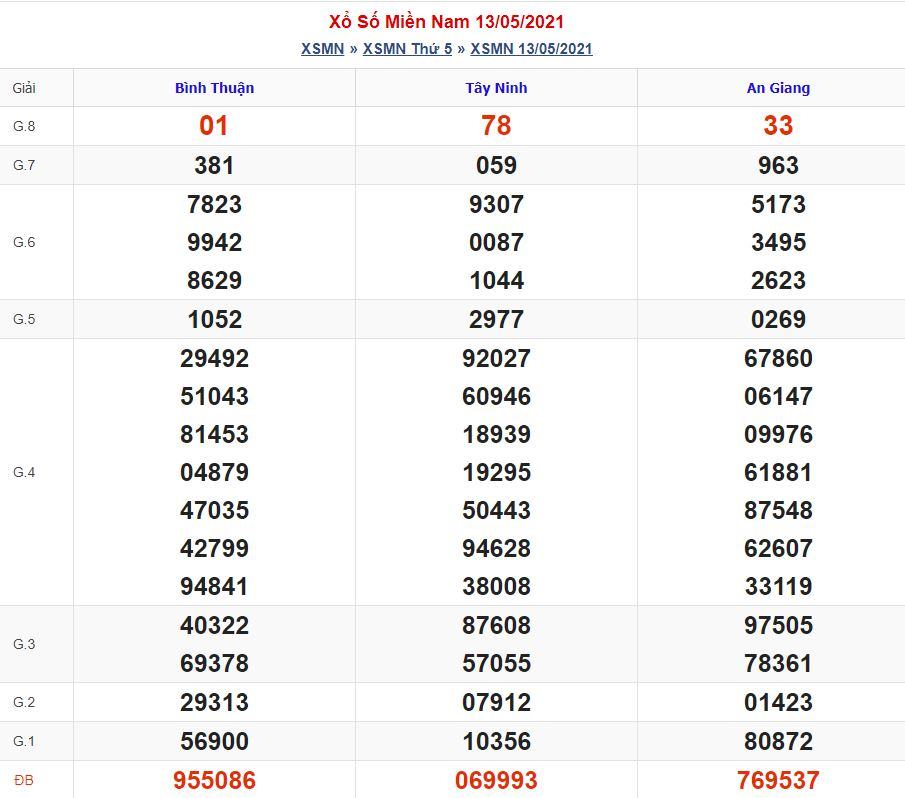Image resolution: width=905 pixels, height=798 pixels.
Task: Click the G.6 number 1044
Action: [x=496, y=280]
